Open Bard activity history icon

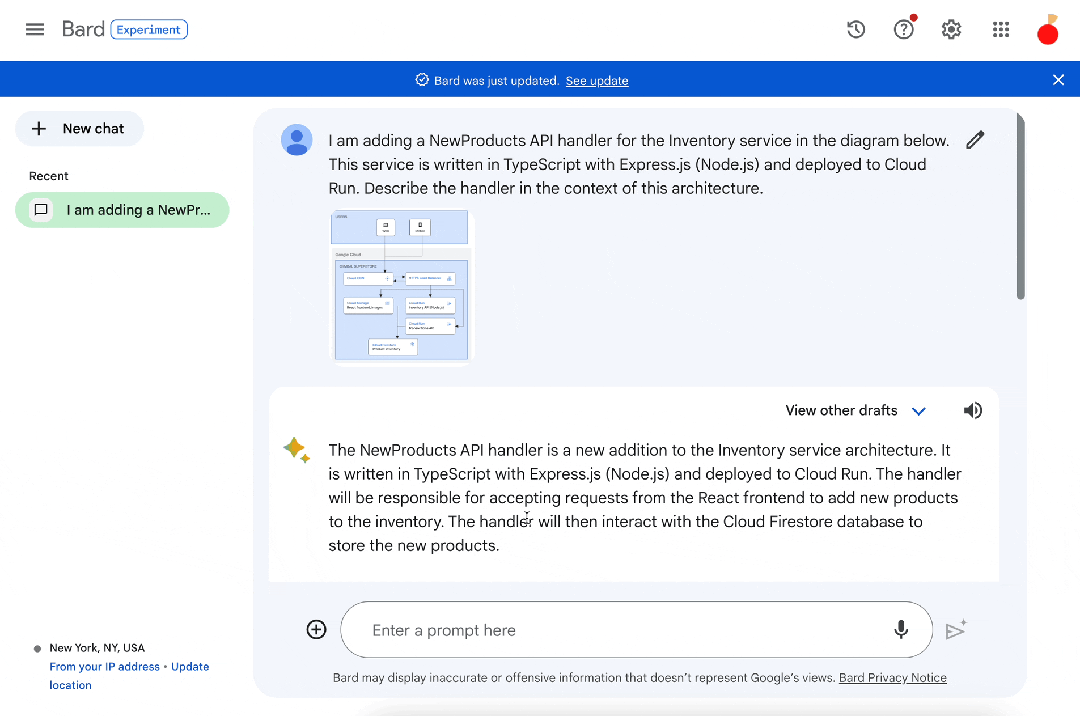point(855,30)
